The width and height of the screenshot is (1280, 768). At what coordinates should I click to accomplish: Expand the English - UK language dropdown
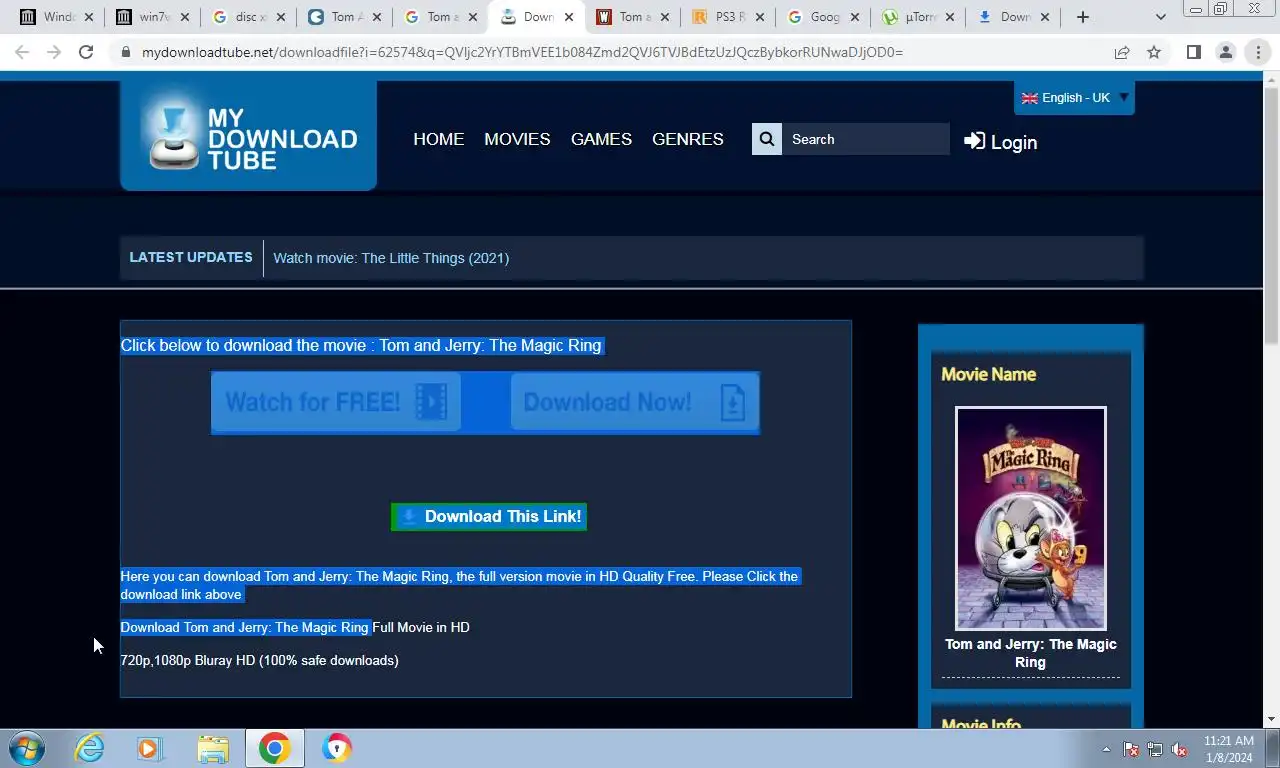pos(1074,98)
